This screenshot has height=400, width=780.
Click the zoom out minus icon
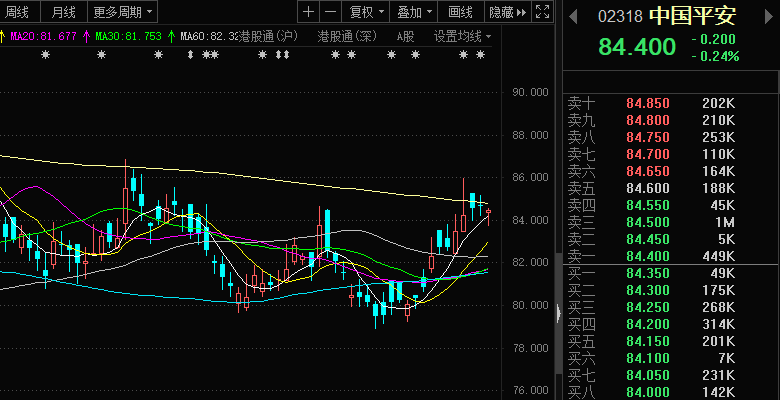click(330, 12)
